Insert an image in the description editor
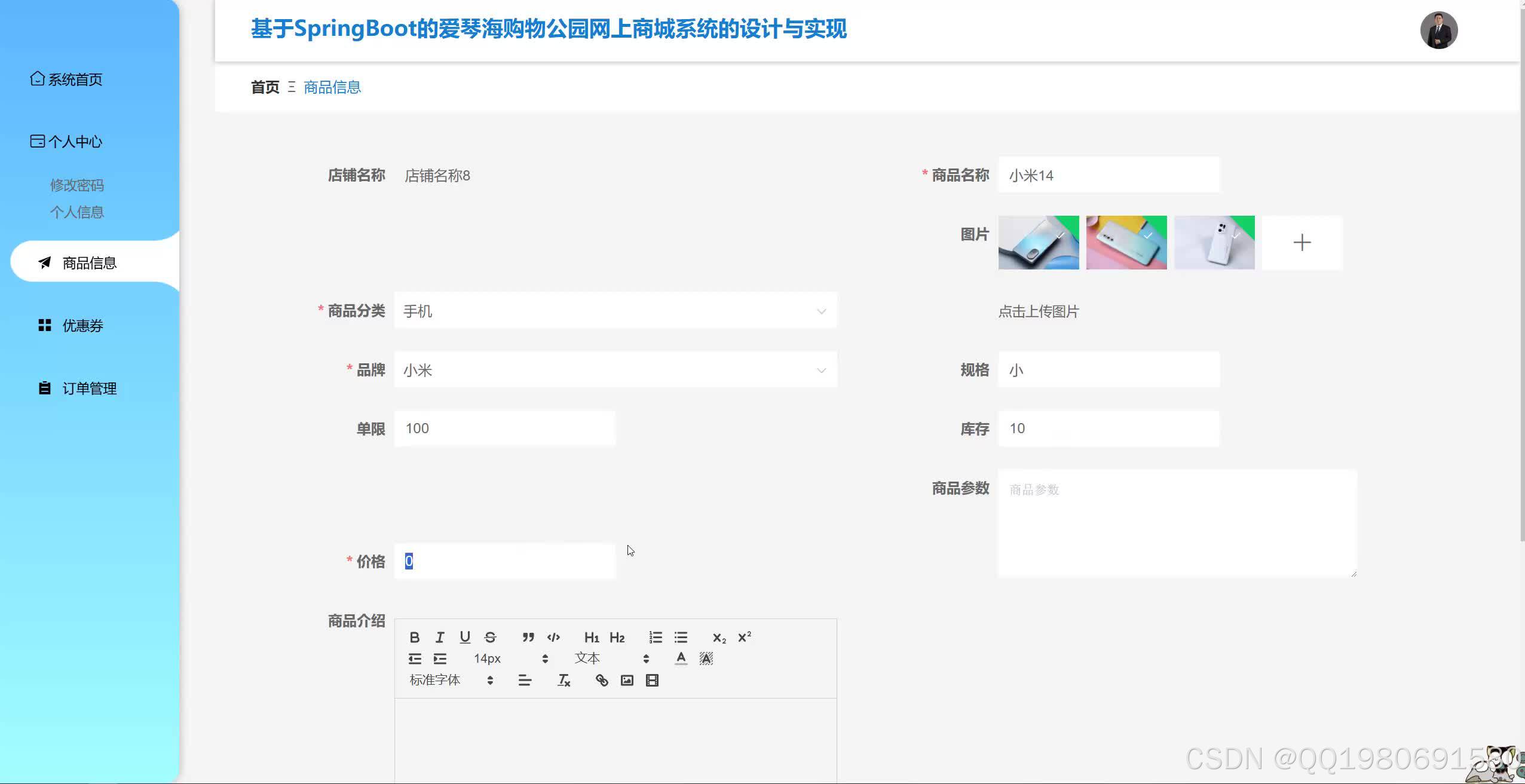 [x=626, y=680]
